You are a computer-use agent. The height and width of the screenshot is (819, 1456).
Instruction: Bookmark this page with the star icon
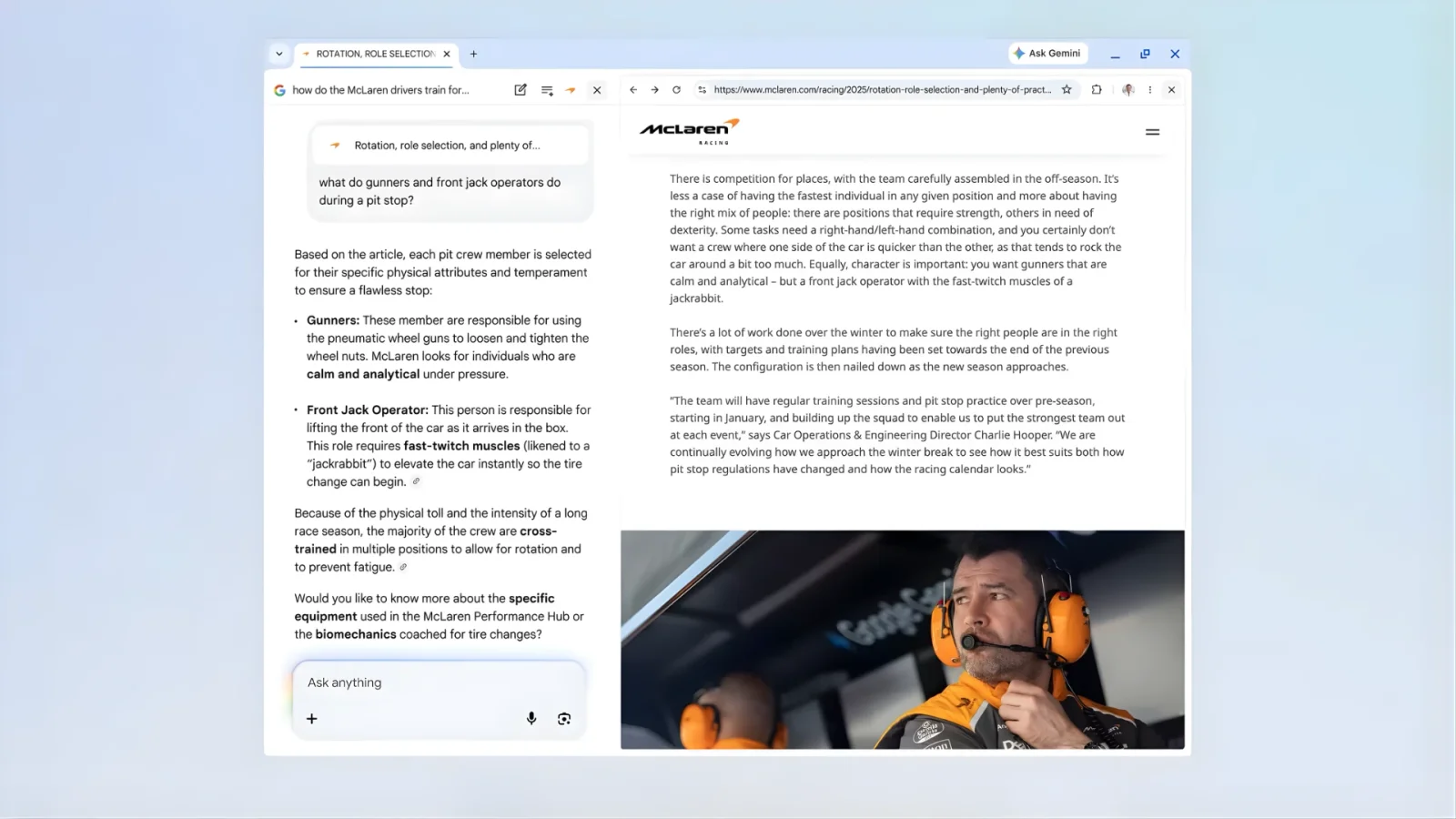pos(1067,90)
